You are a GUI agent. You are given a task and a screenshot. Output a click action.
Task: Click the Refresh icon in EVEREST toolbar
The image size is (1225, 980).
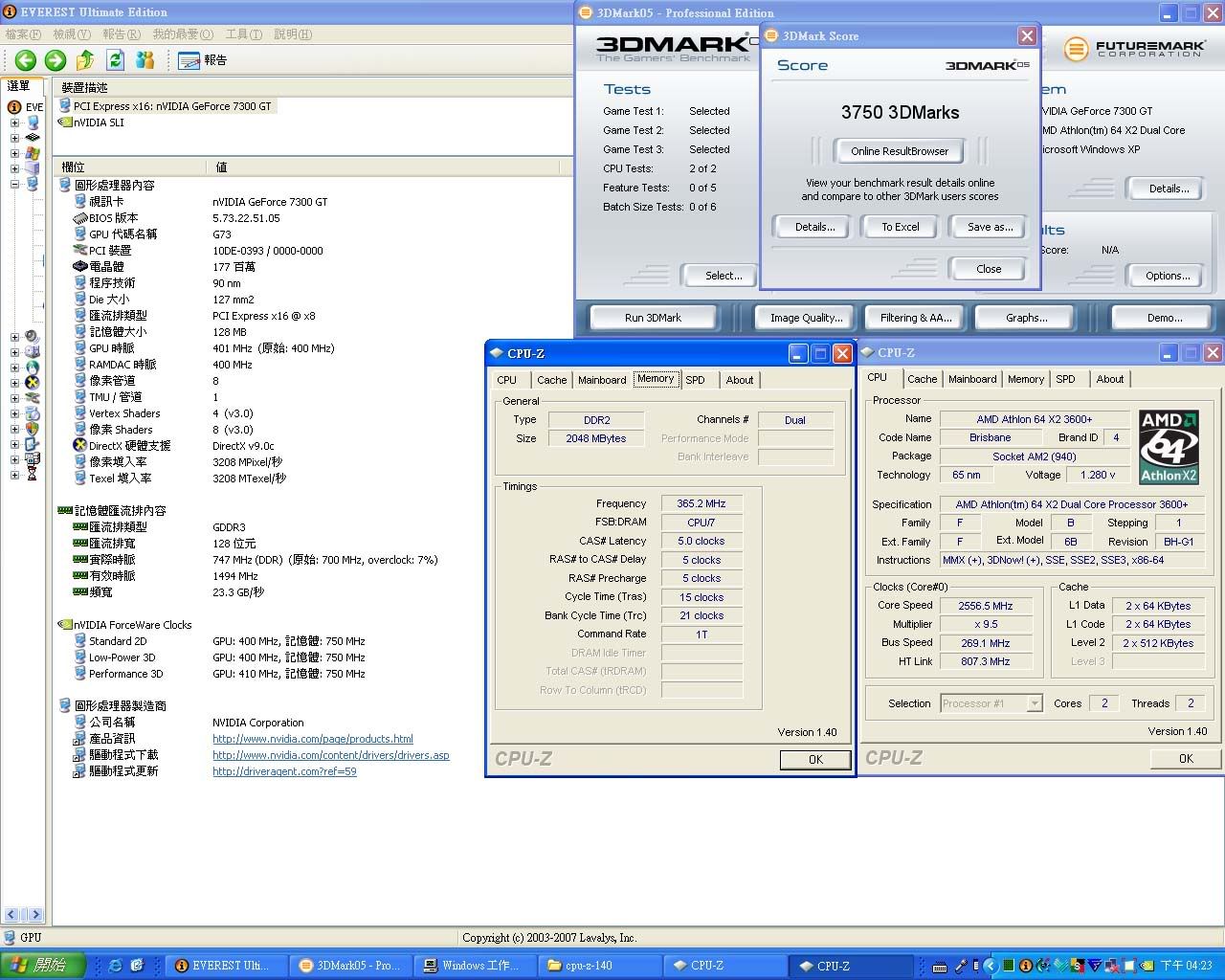[x=116, y=60]
